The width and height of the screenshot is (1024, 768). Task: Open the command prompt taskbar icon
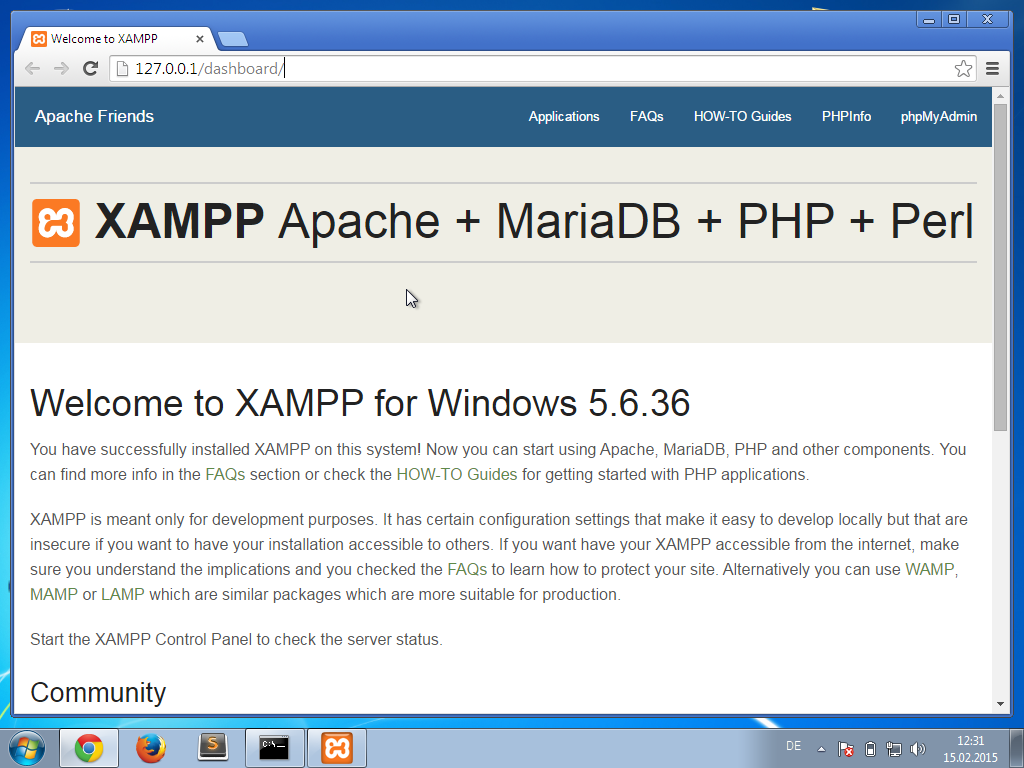point(274,748)
